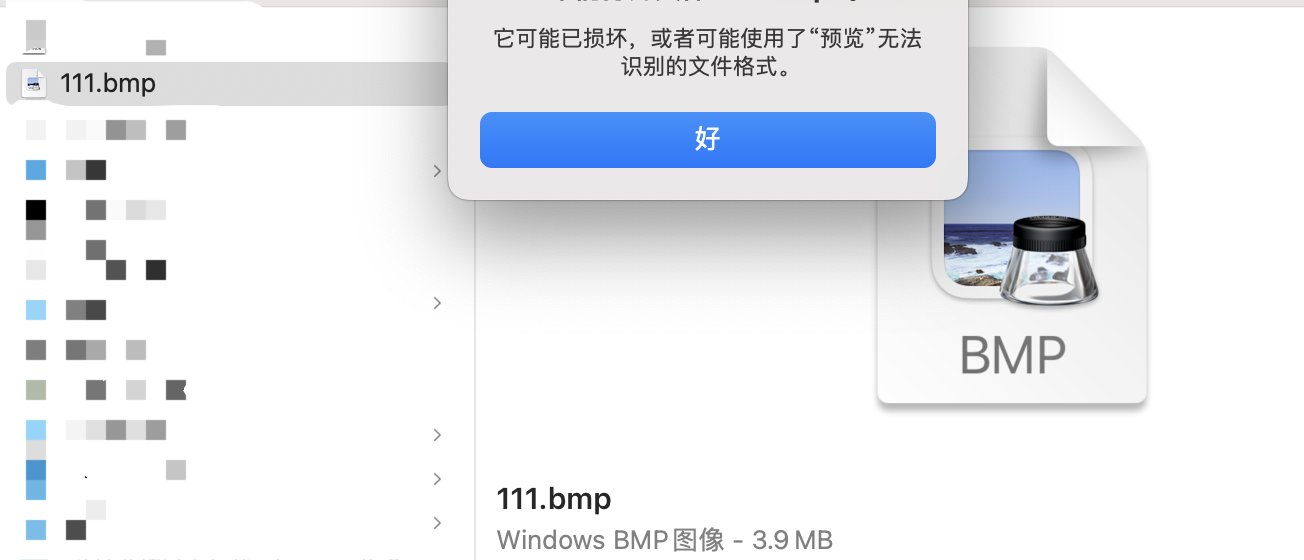Click the small 111.bmp file icon
This screenshot has width=1304, height=560.
coord(35,84)
